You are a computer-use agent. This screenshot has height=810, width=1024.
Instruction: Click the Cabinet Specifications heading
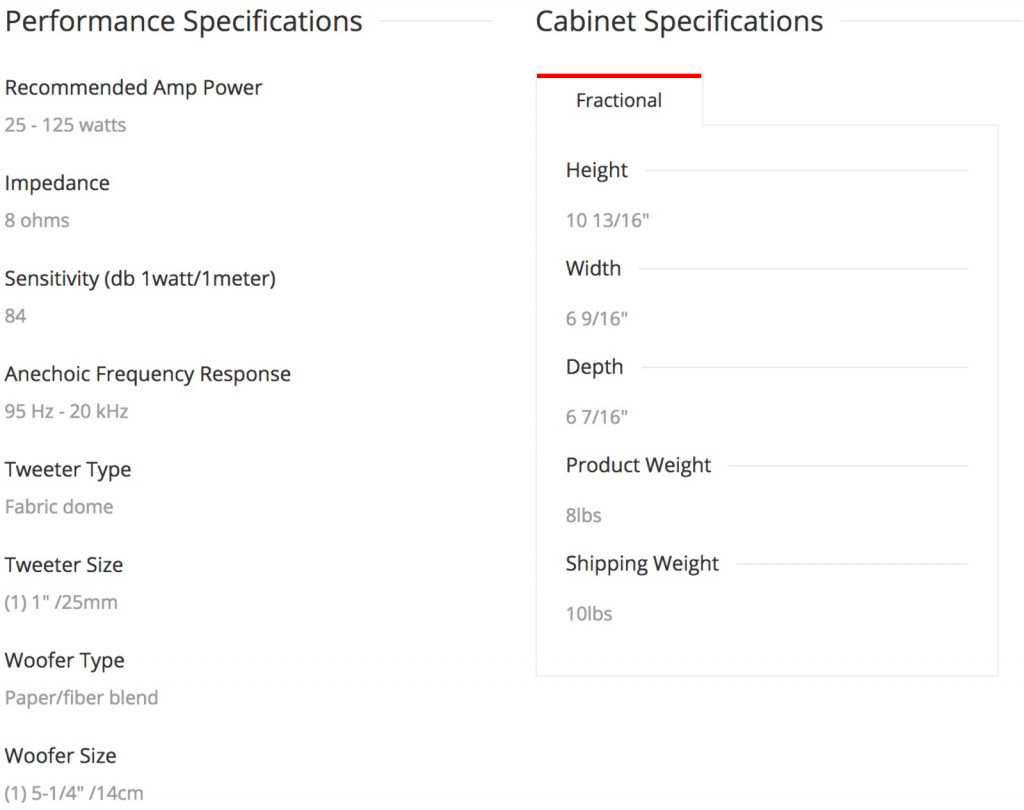click(x=679, y=21)
